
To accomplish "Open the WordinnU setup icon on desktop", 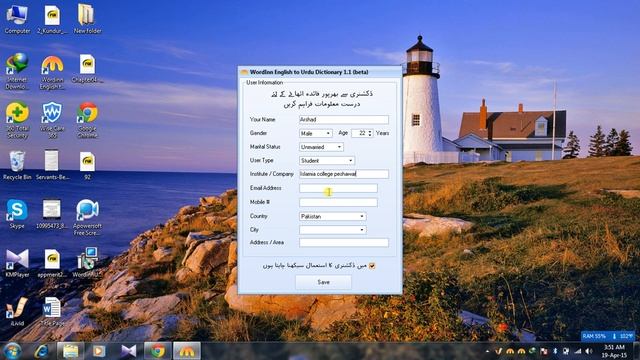I will pyautogui.click(x=87, y=262).
